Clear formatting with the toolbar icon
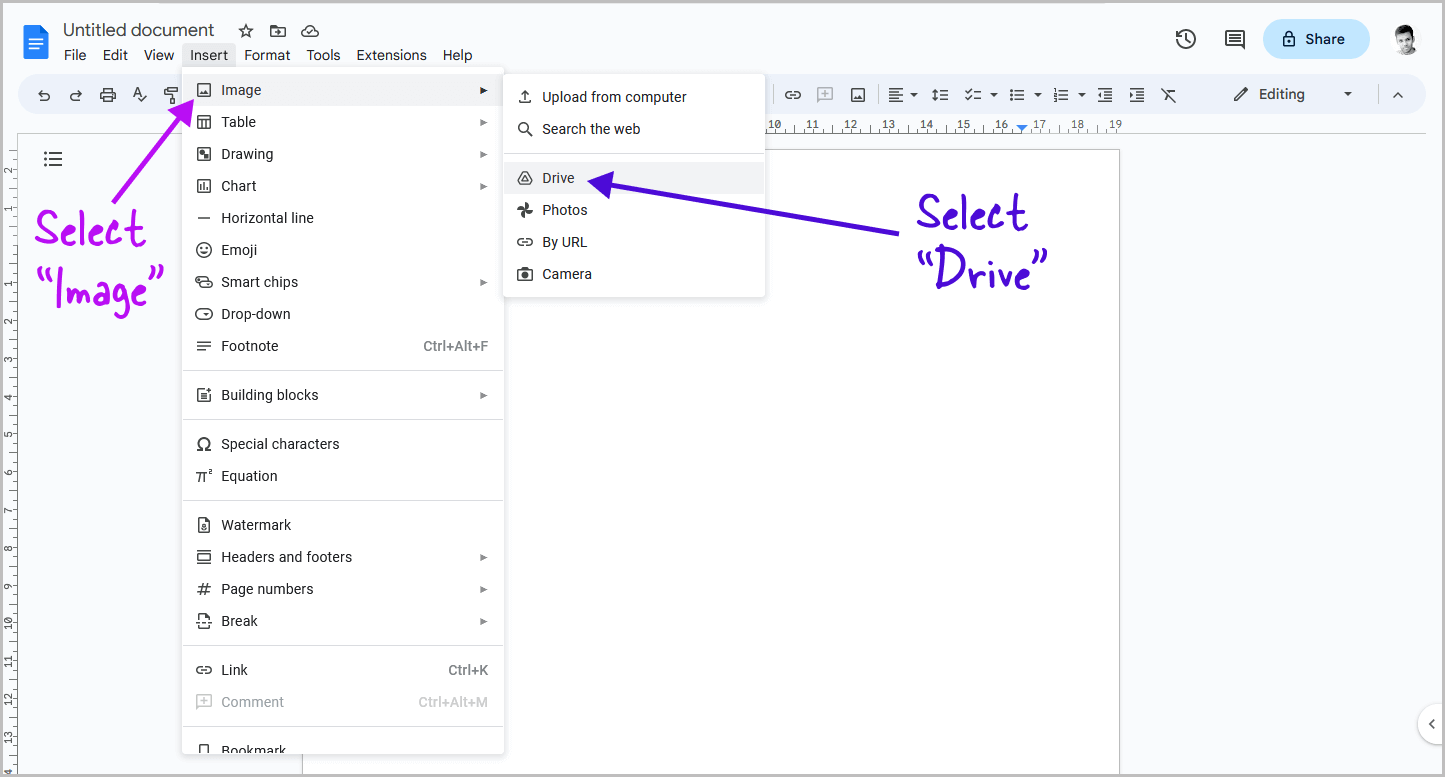 pos(1168,94)
